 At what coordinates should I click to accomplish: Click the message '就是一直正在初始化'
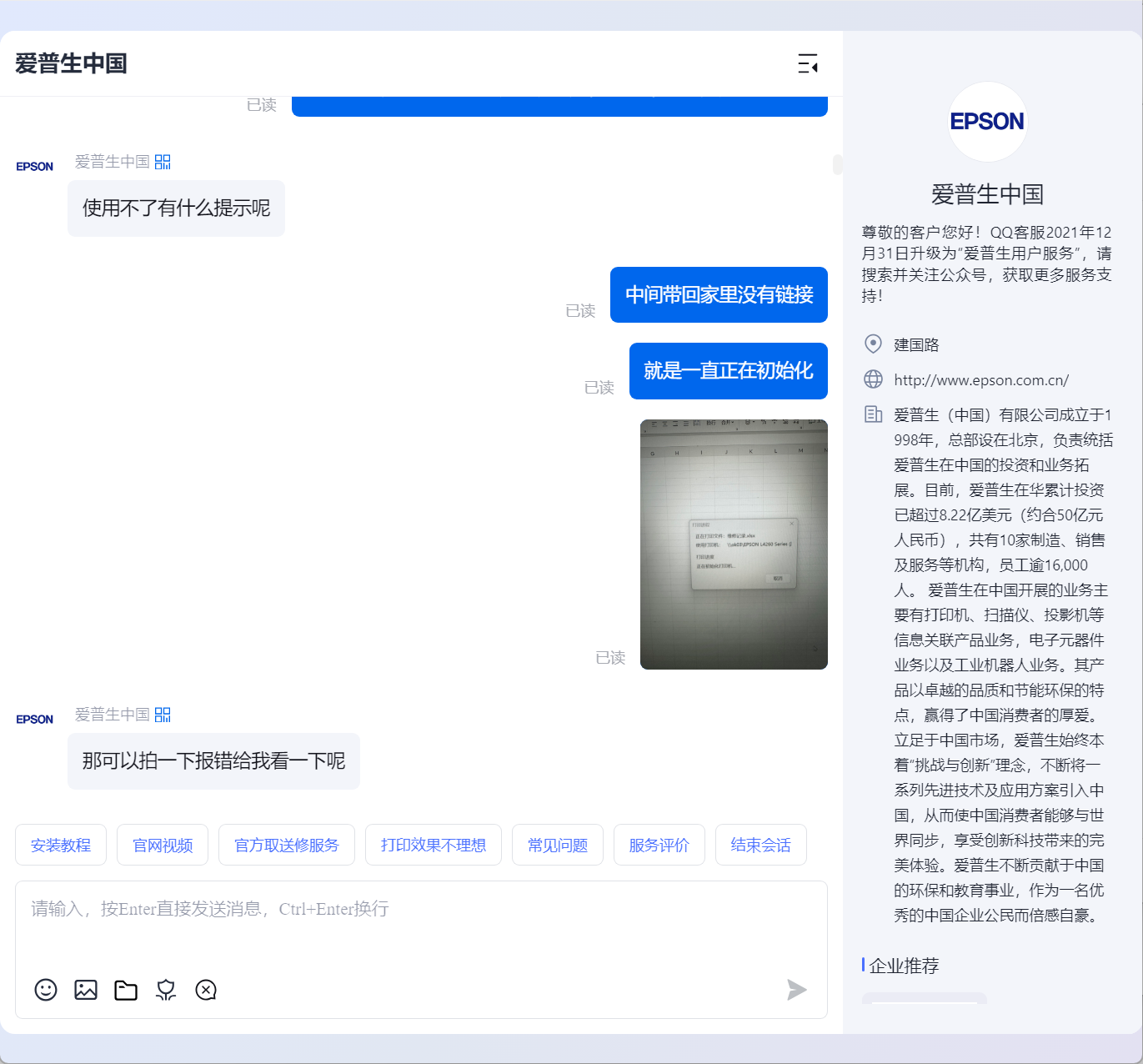click(x=729, y=371)
